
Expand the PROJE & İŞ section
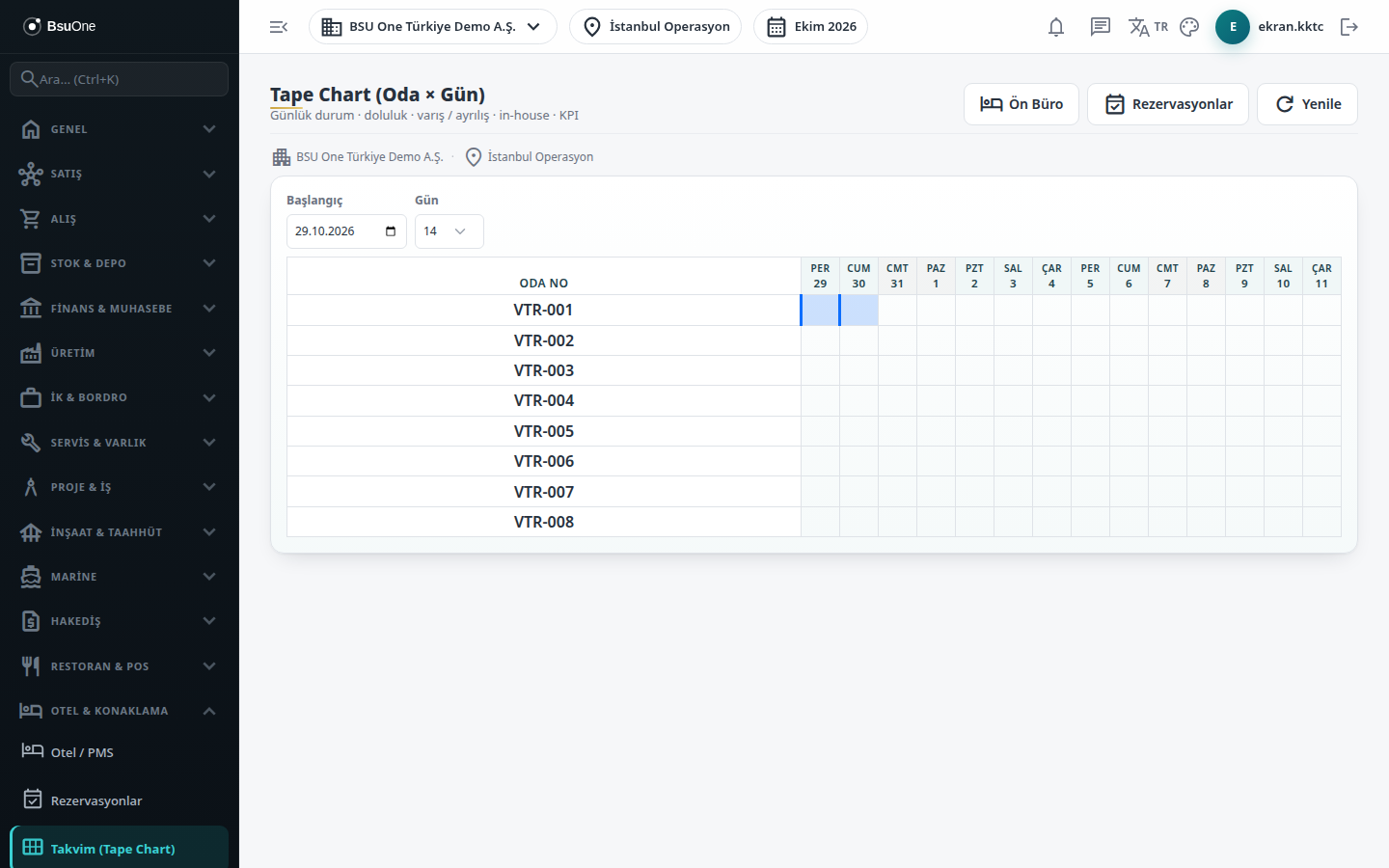(119, 487)
